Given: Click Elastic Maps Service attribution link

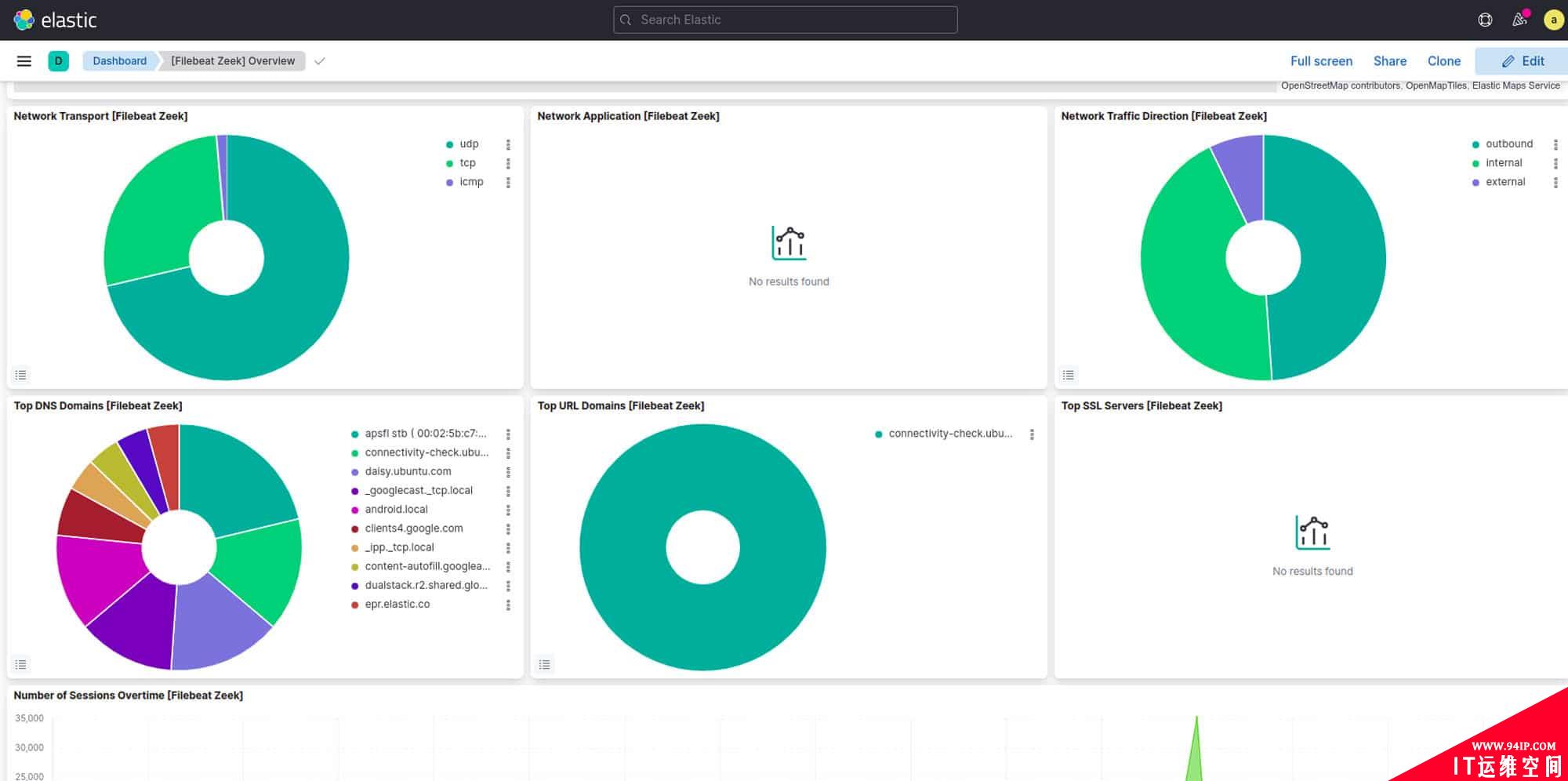Looking at the screenshot, I should pyautogui.click(x=1515, y=85).
